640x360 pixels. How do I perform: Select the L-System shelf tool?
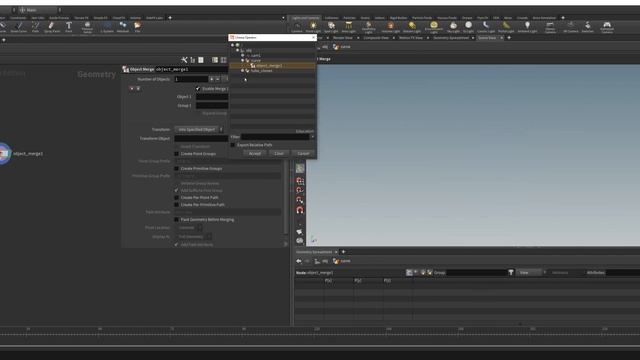pos(107,27)
